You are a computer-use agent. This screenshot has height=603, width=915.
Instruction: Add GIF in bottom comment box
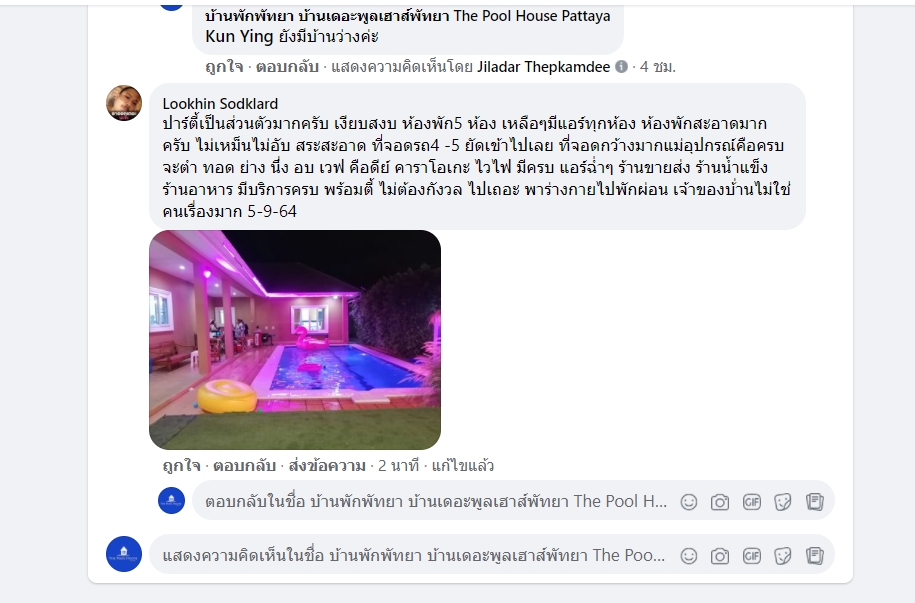752,556
